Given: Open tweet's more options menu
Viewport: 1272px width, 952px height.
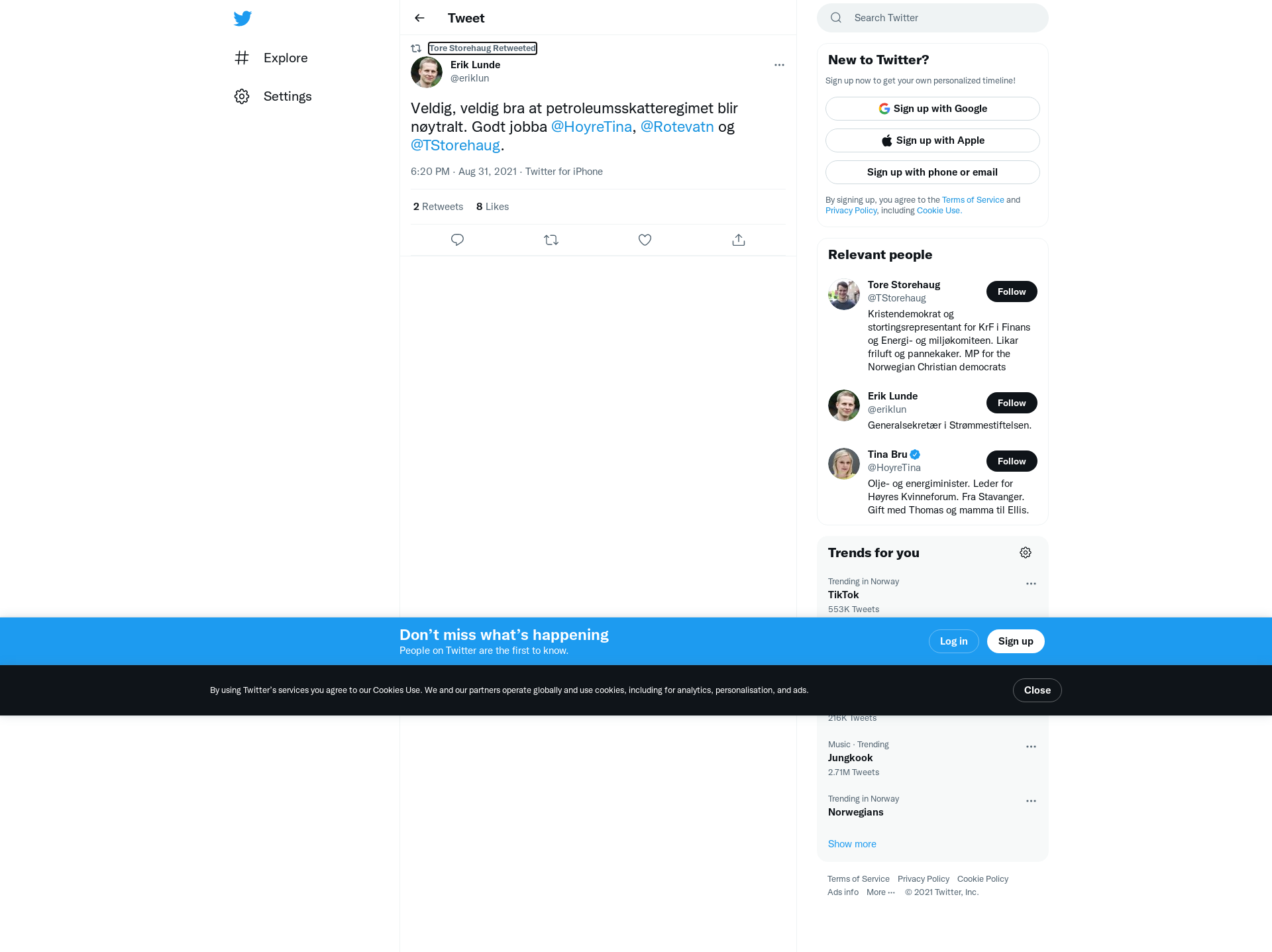Looking at the screenshot, I should (779, 65).
